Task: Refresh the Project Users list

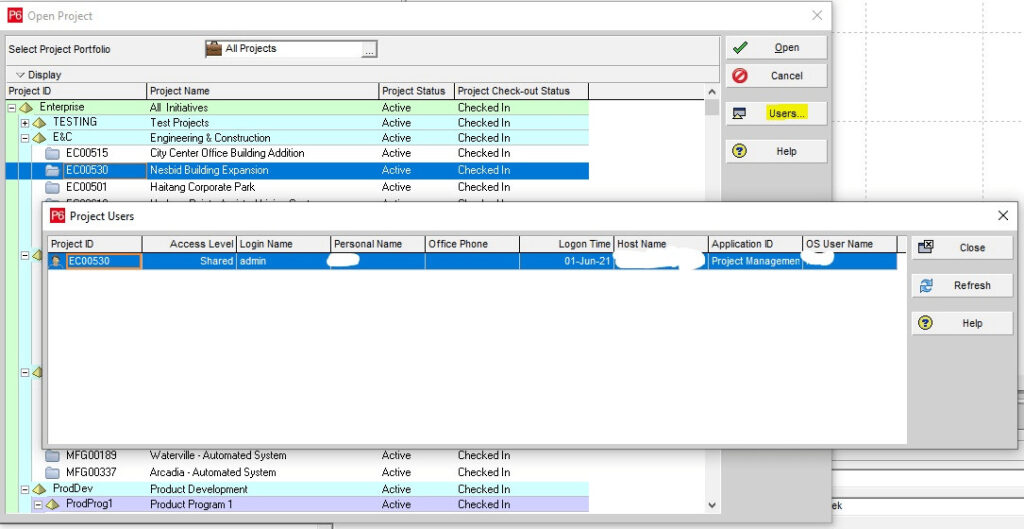Action: click(962, 285)
